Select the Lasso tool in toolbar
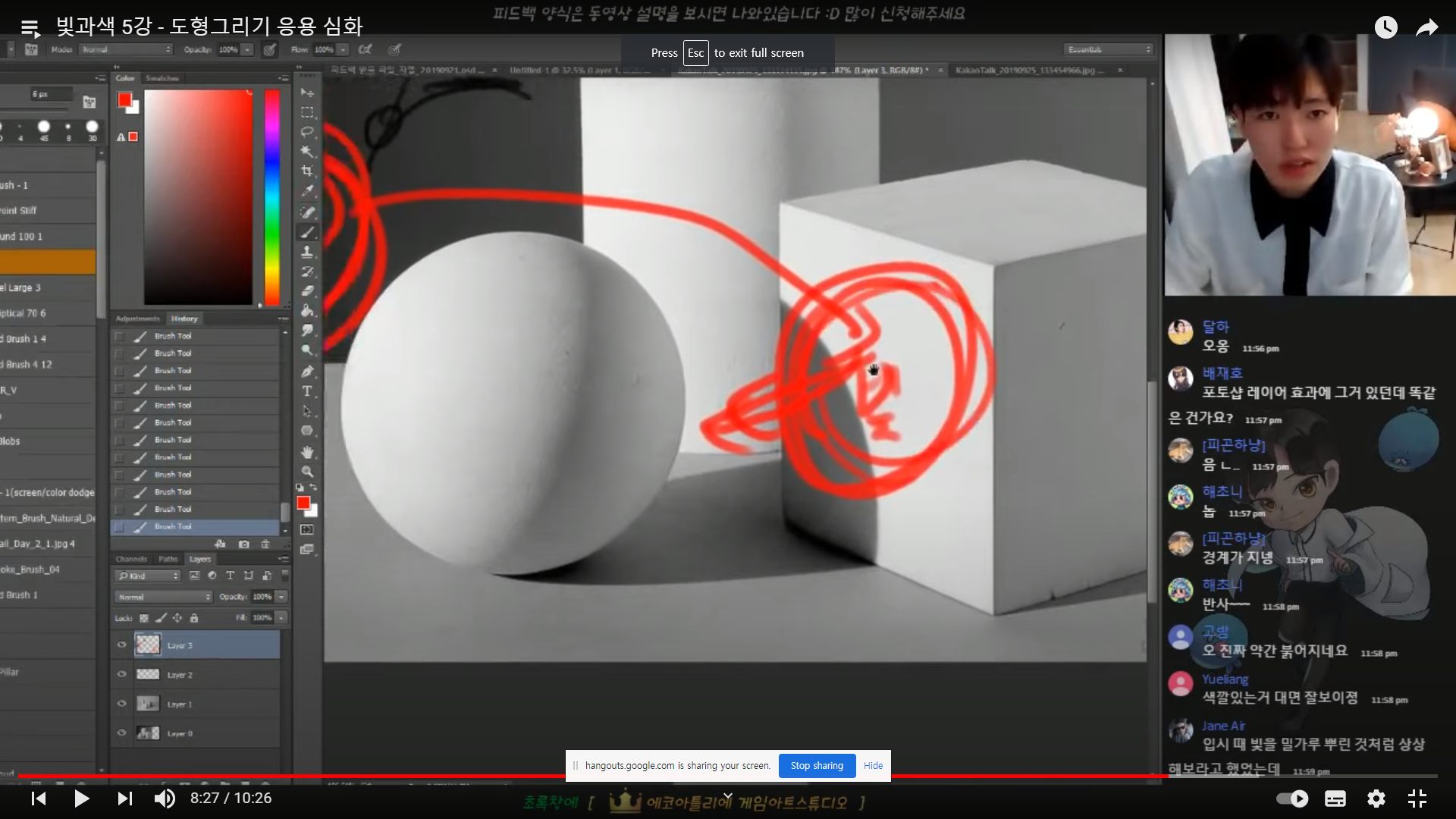This screenshot has width=1456, height=819. [307, 131]
